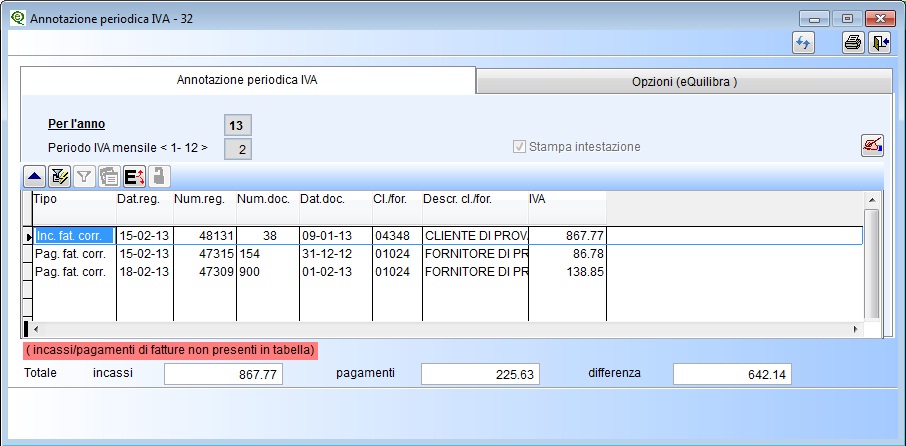Image resolution: width=906 pixels, height=446 pixels.
Task: Click the differenza field 642.14
Action: (732, 374)
